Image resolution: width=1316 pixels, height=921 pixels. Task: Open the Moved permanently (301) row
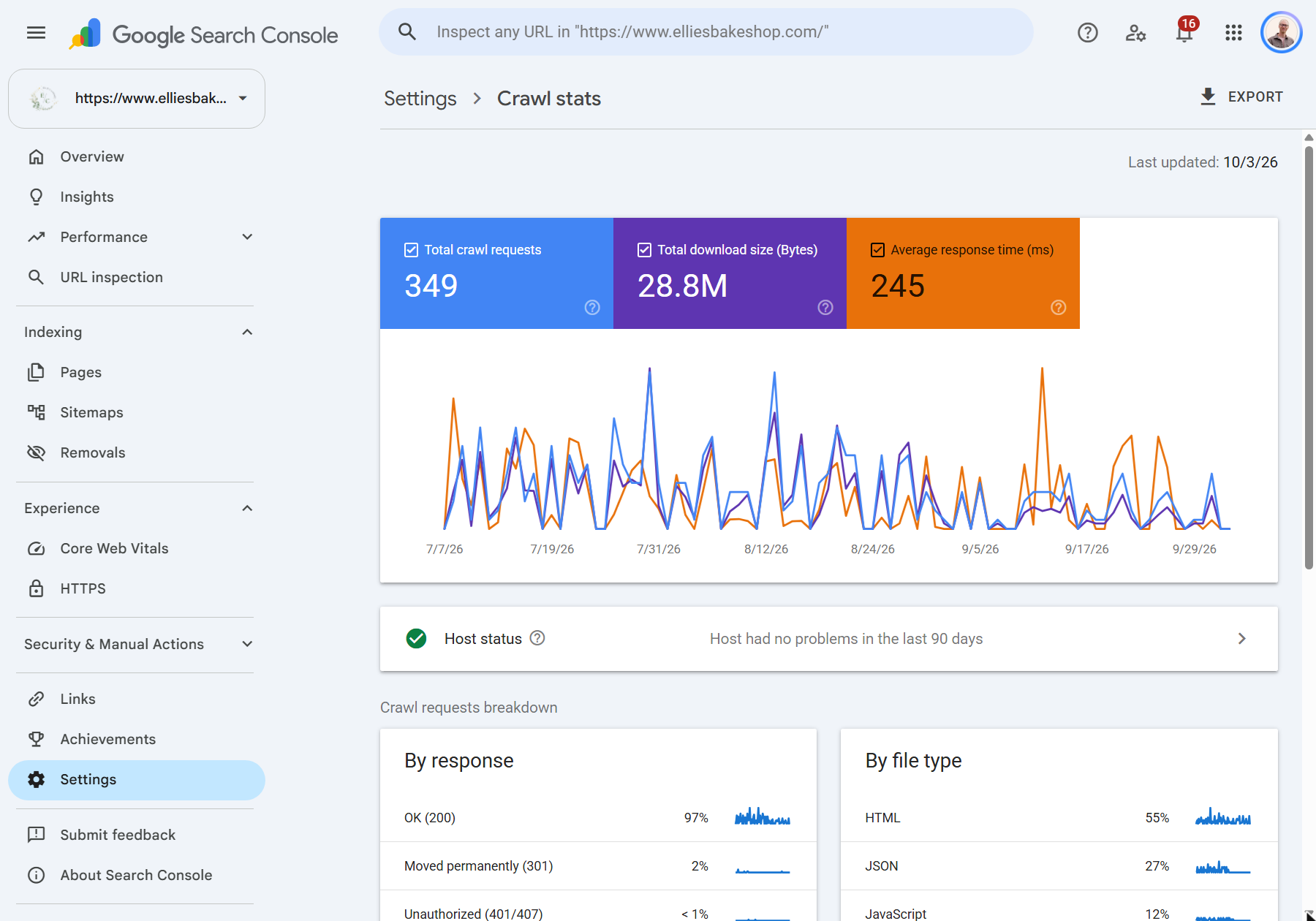pyautogui.click(x=598, y=866)
